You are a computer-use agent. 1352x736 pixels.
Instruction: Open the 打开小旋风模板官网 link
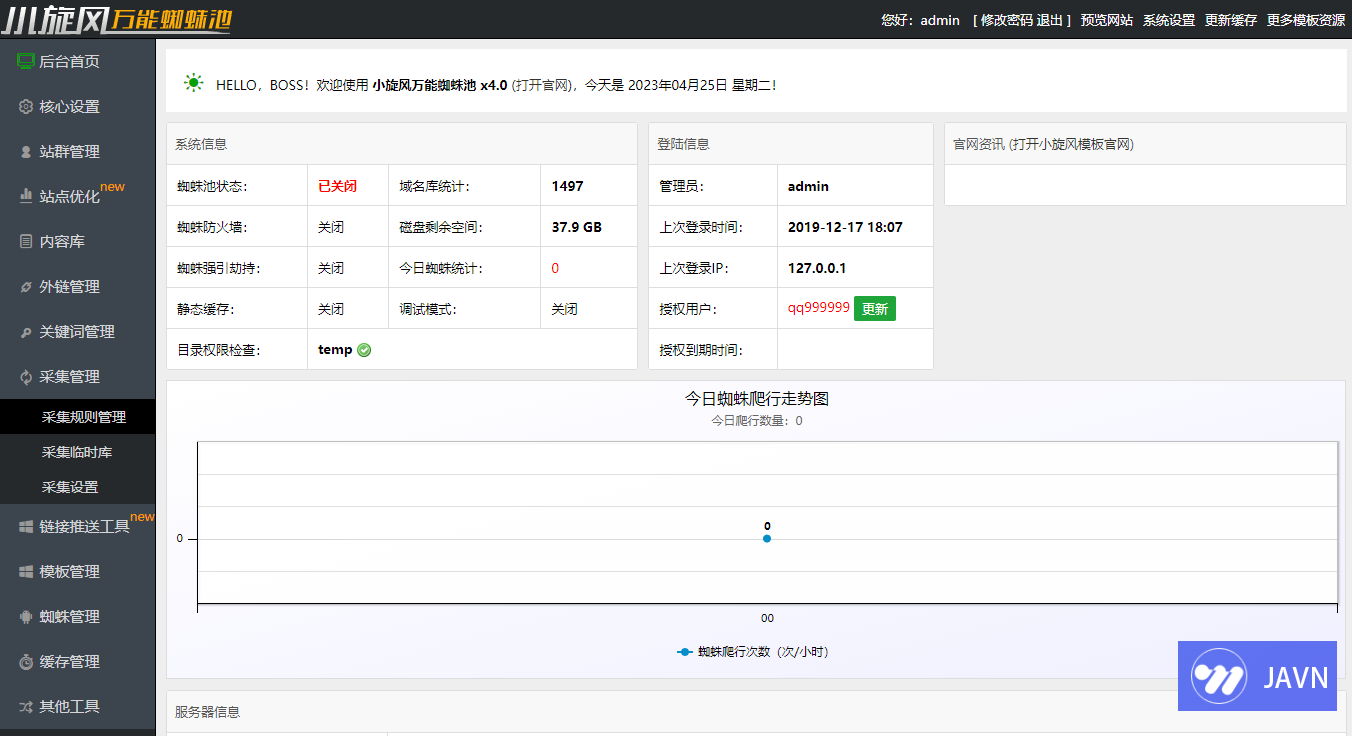1071,144
